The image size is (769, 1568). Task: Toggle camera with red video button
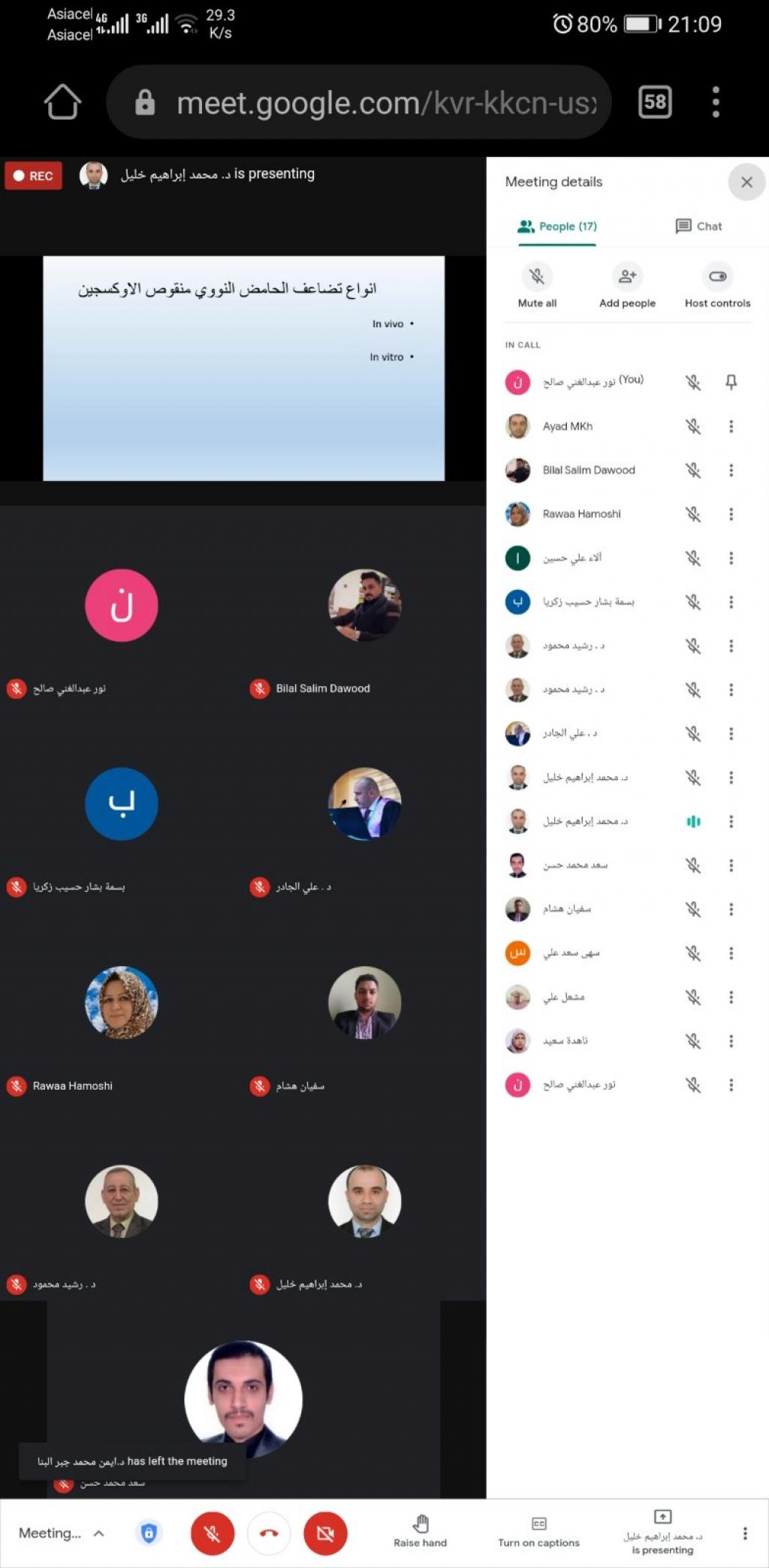point(325,1533)
